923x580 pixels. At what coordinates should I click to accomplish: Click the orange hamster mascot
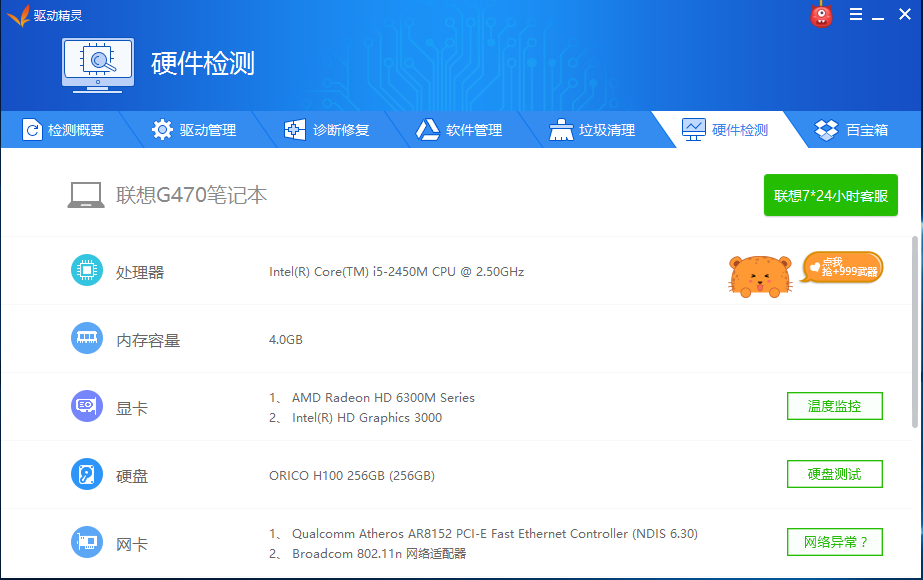click(x=760, y=276)
